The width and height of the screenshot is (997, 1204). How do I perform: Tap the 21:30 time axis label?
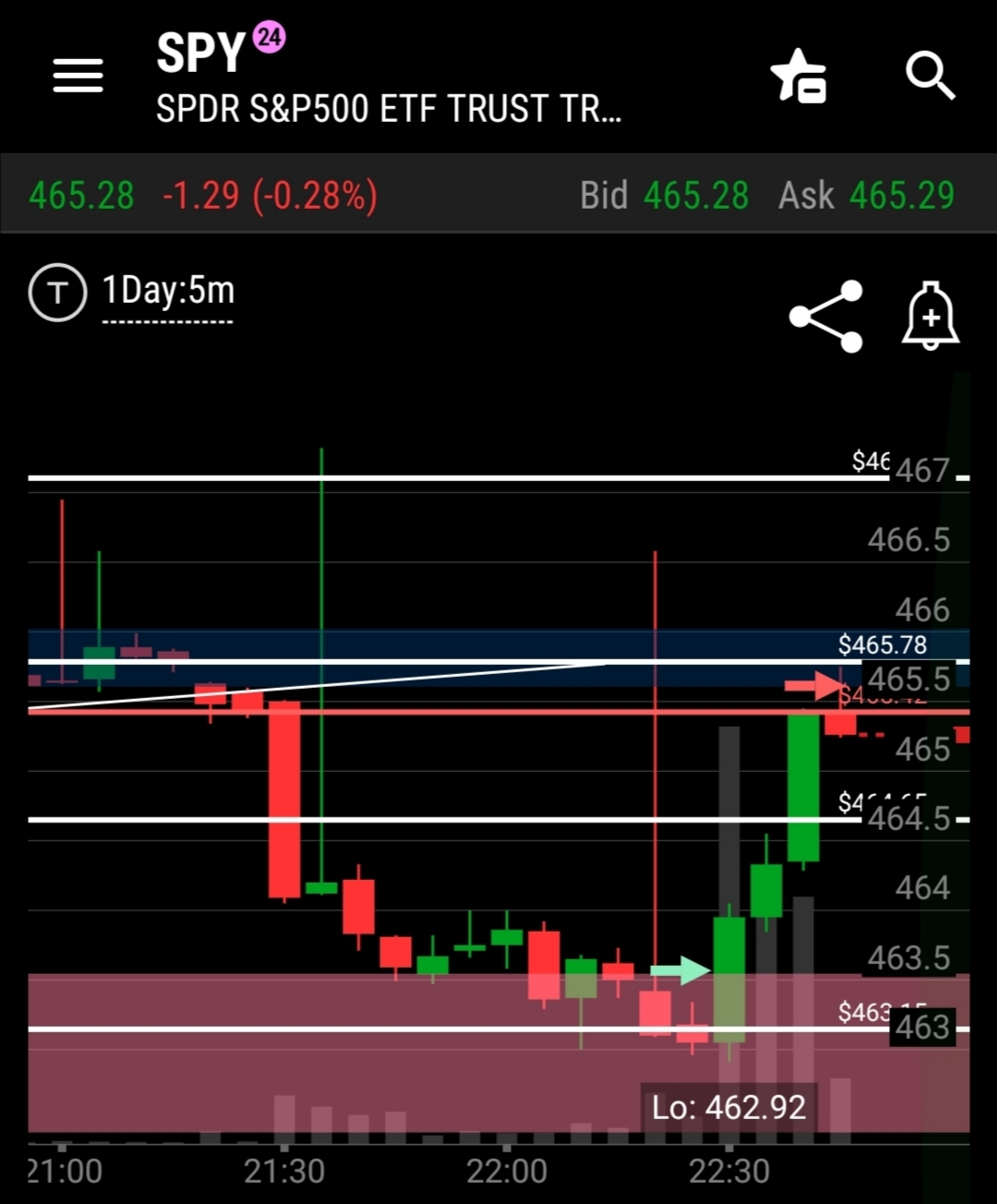coord(284,1171)
